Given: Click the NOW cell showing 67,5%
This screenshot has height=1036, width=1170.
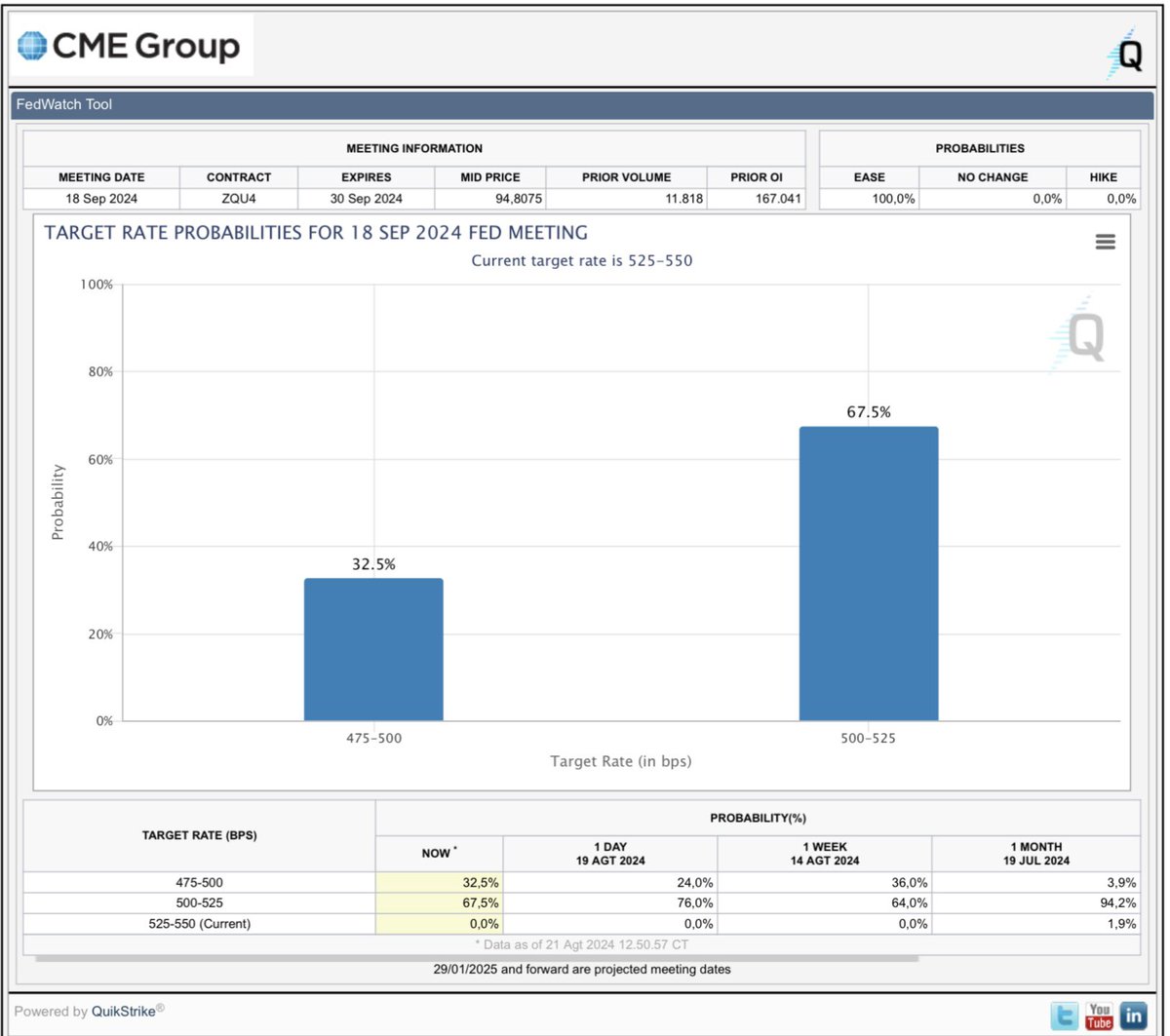Looking at the screenshot, I should [x=440, y=902].
